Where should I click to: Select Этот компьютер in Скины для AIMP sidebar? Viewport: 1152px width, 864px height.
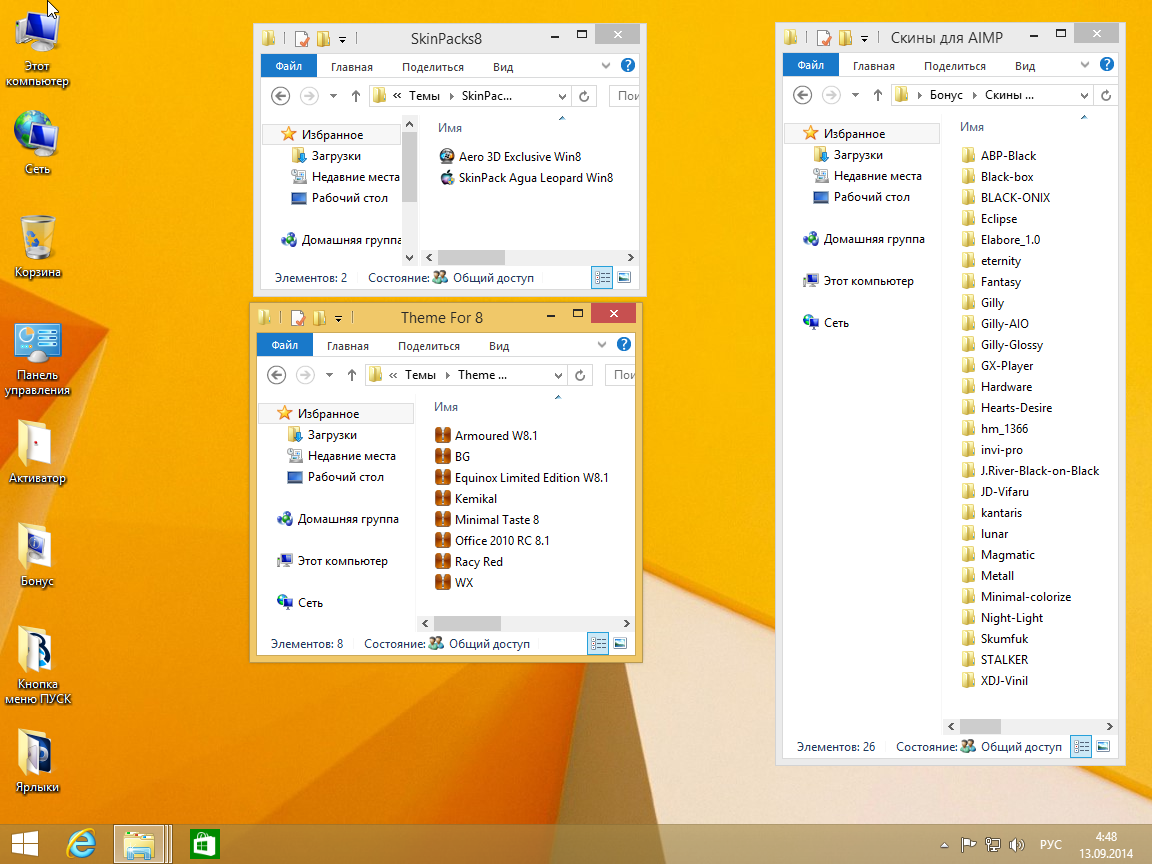859,281
